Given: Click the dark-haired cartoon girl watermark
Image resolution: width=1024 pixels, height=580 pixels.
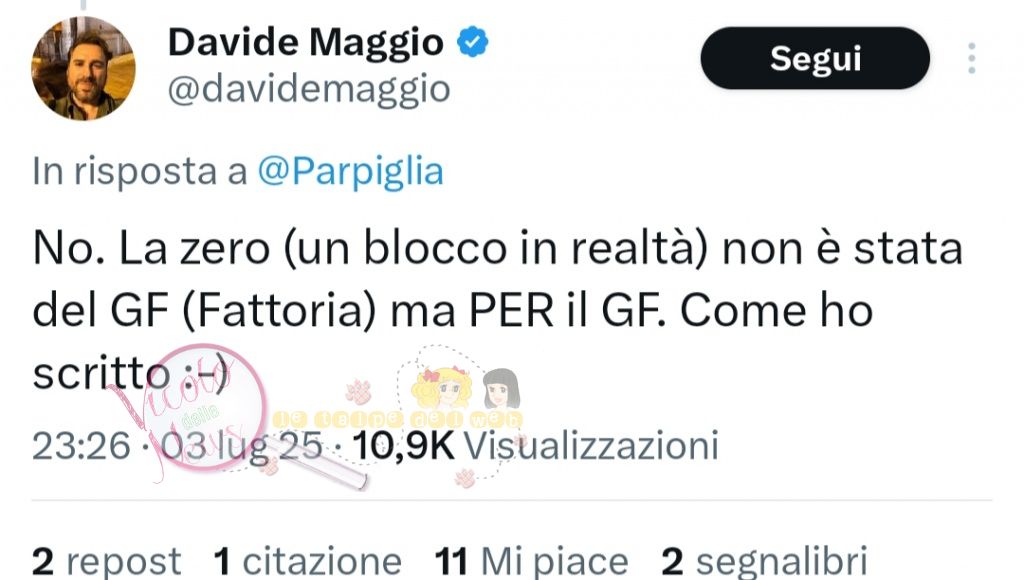Looking at the screenshot, I should (x=501, y=388).
